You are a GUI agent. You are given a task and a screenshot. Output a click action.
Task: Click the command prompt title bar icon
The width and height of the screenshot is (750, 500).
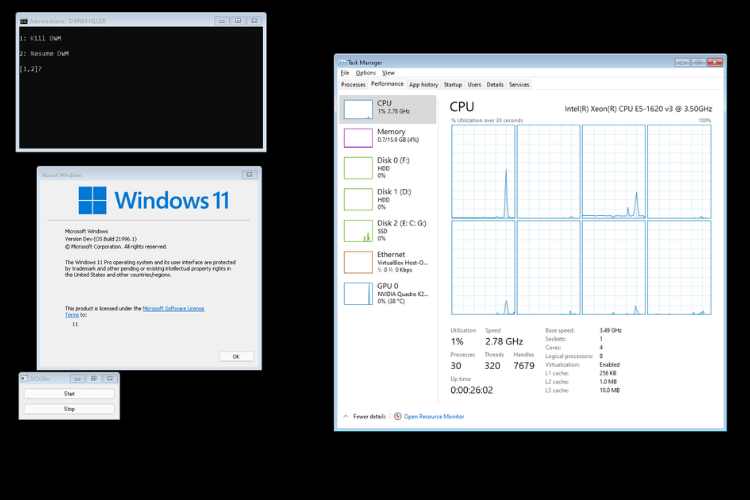tap(24, 21)
